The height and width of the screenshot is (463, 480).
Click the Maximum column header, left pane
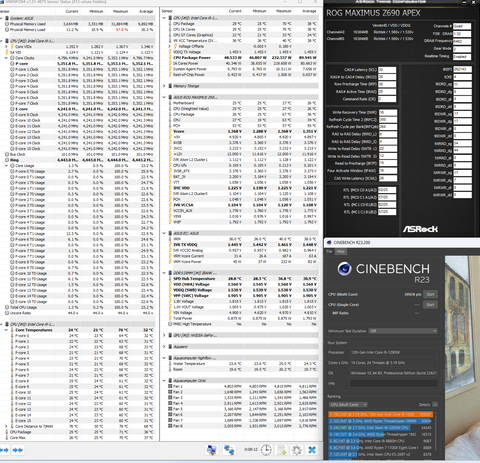120,11
